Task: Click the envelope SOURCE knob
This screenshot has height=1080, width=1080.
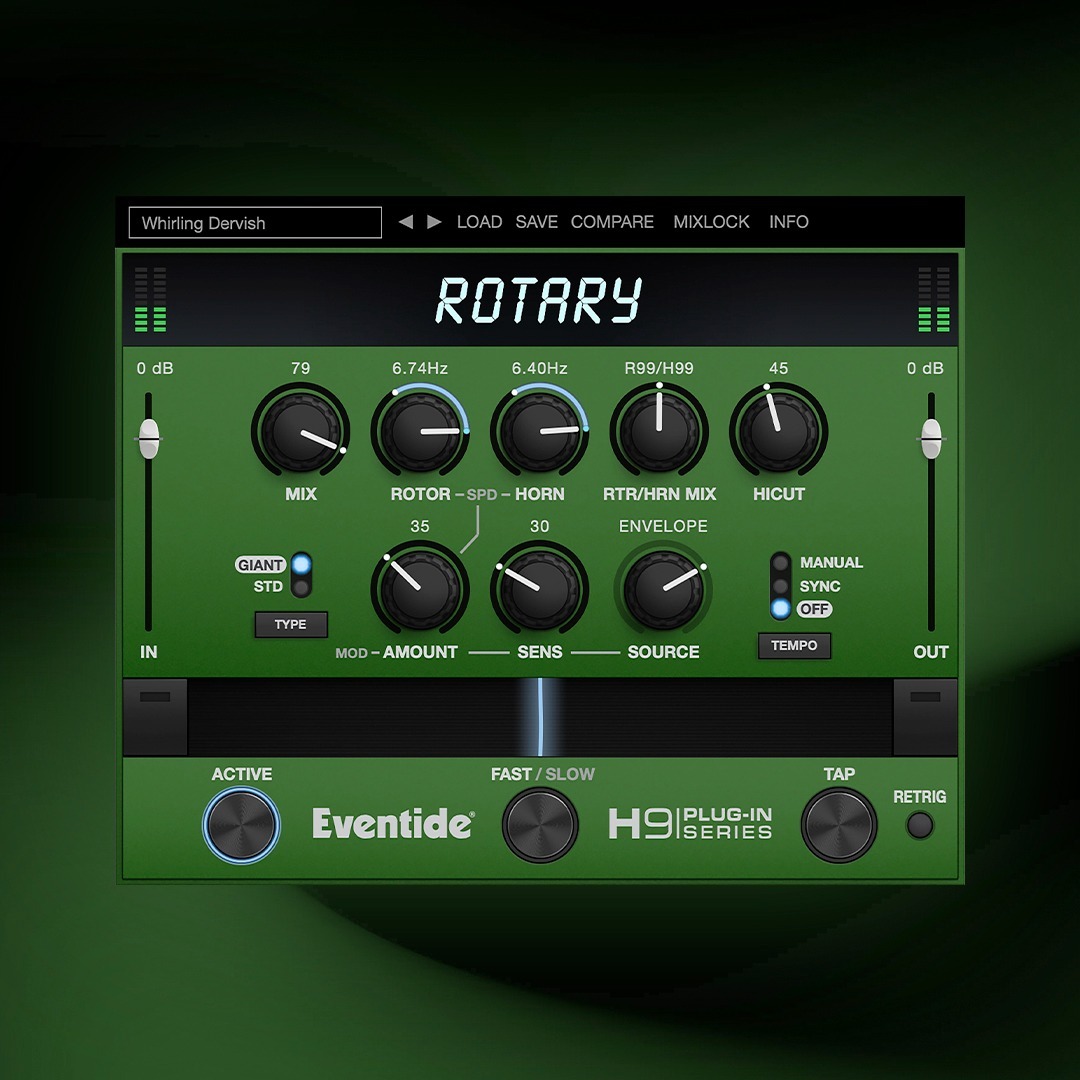Action: tap(663, 588)
